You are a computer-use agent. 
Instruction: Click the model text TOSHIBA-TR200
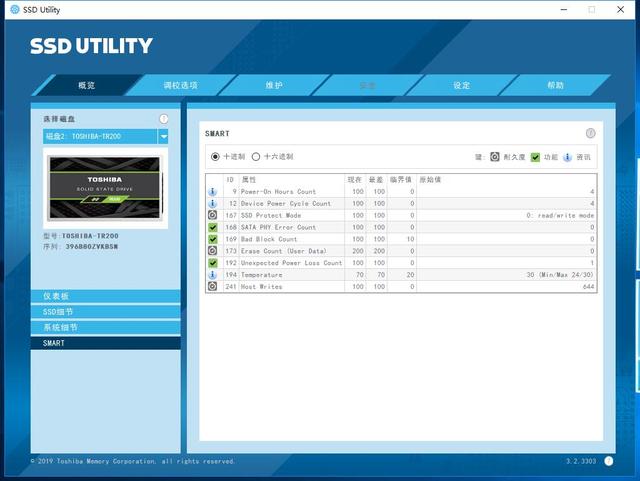pyautogui.click(x=90, y=236)
